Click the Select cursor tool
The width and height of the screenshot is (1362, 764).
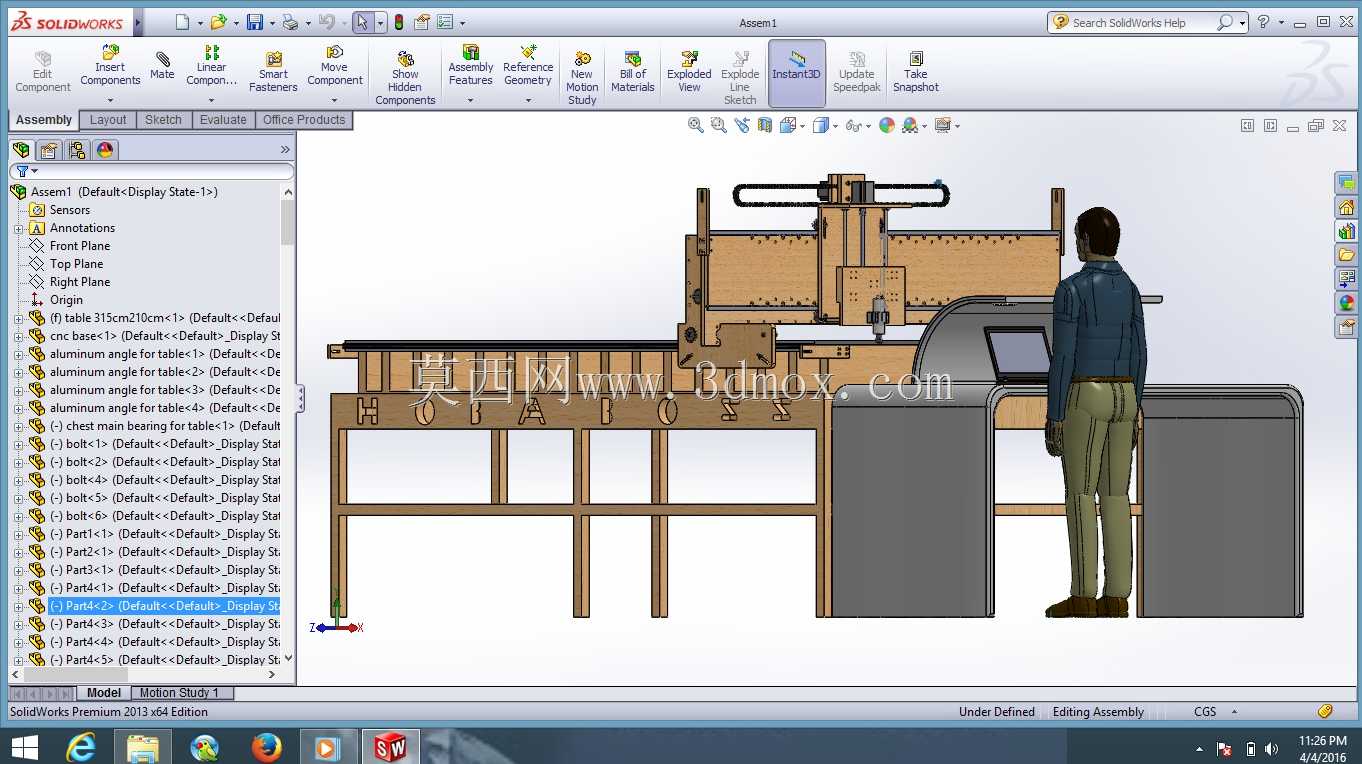click(x=362, y=22)
